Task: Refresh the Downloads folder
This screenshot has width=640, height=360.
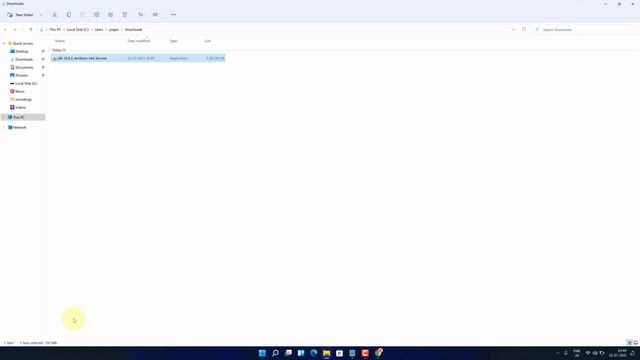Action: click(524, 29)
